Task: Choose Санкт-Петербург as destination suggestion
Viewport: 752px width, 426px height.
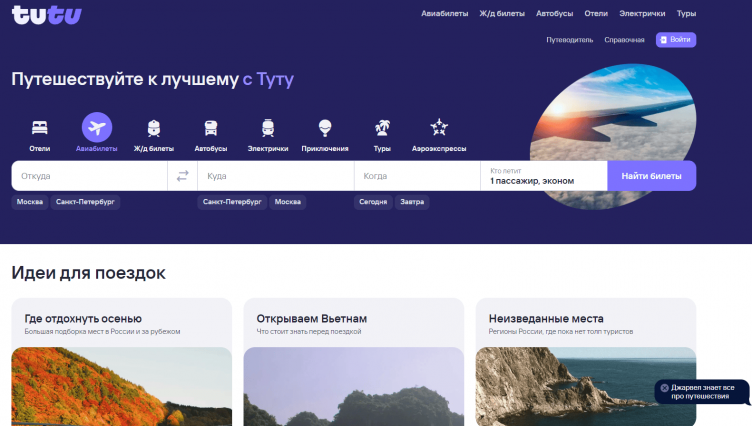Action: tap(232, 202)
